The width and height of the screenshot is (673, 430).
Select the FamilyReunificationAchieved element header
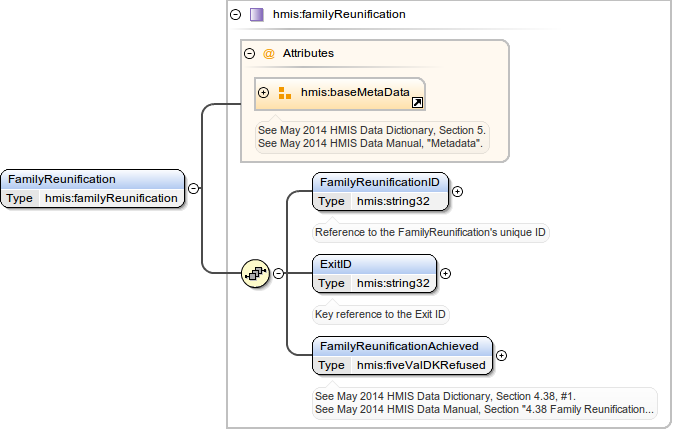(x=402, y=346)
